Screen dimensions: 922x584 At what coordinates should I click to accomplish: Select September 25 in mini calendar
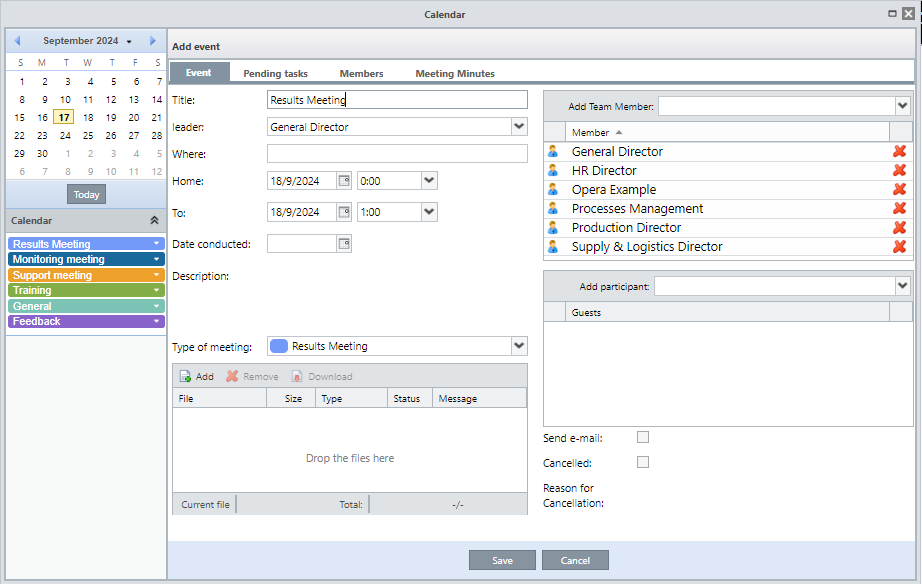coord(88,135)
